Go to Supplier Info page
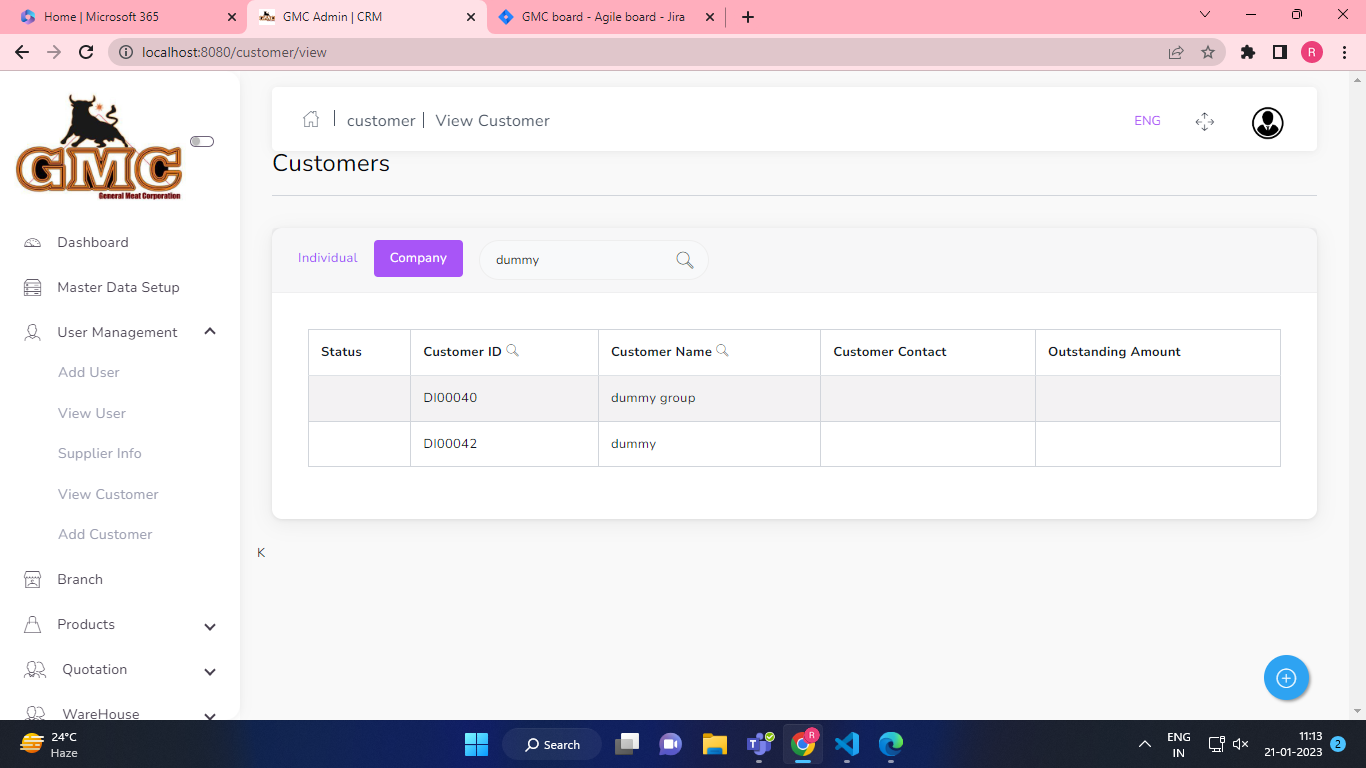Viewport: 1366px width, 768px height. click(100, 453)
